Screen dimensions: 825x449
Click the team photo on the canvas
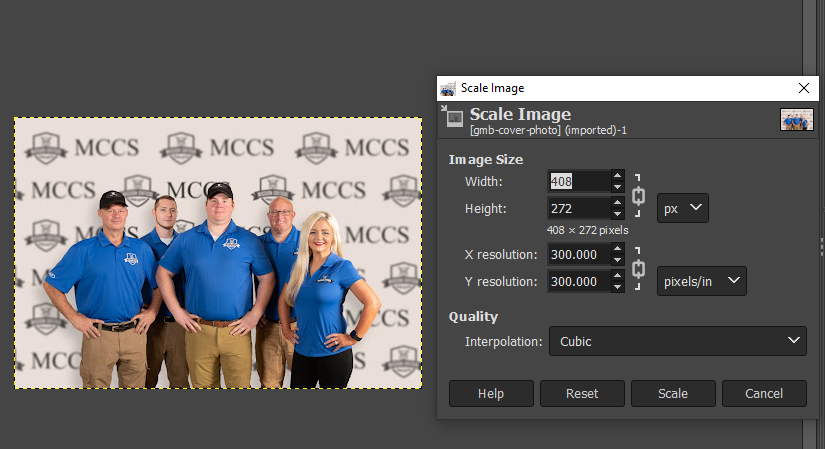(218, 253)
